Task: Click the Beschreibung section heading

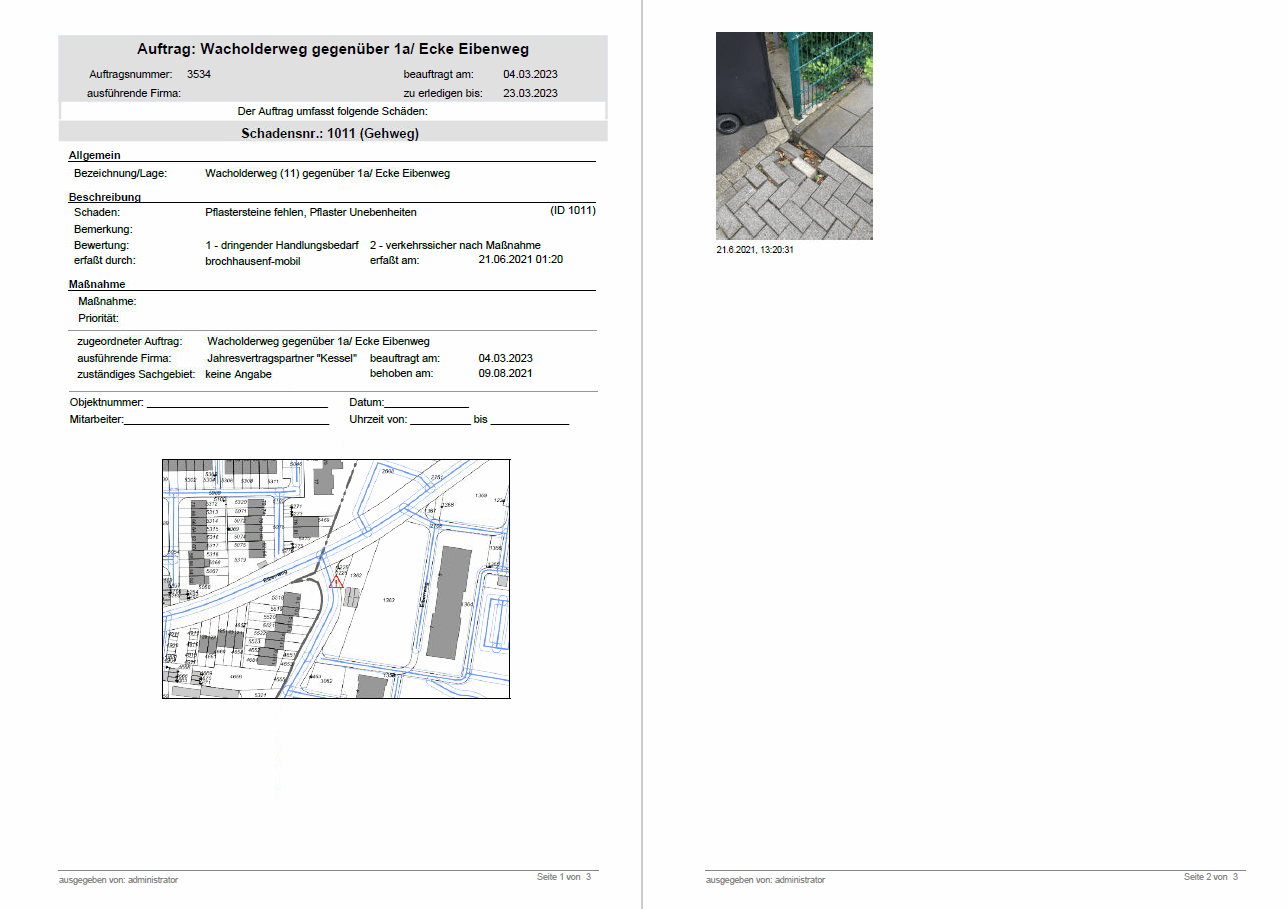Action: tap(105, 197)
